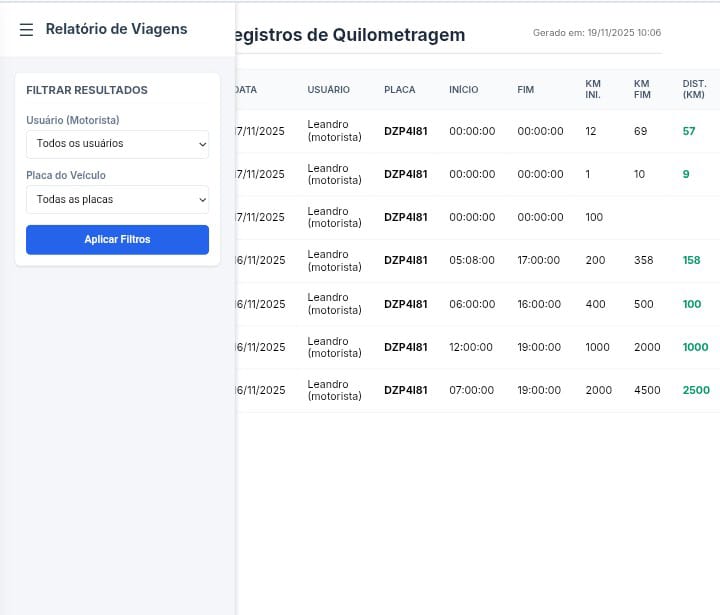Viewport: 720px width, 615px height.
Task: Click the INÍCIO column header
Action: coord(463,90)
